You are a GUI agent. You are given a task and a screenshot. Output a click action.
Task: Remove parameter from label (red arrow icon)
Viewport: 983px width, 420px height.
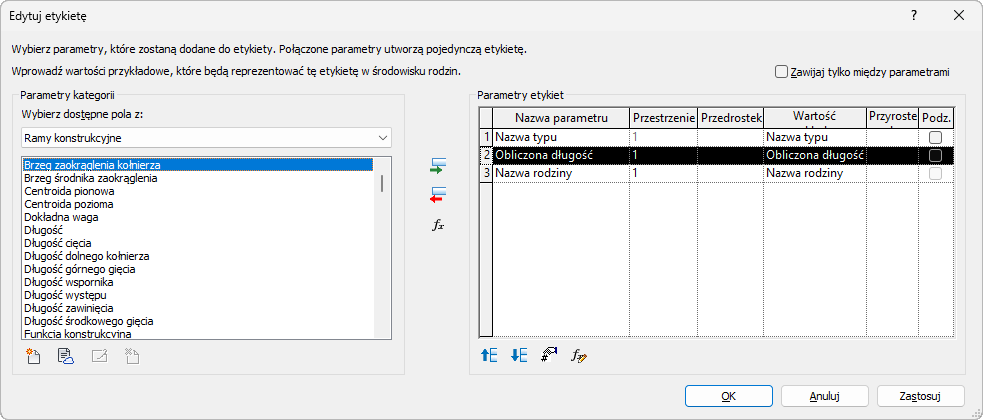(x=438, y=196)
